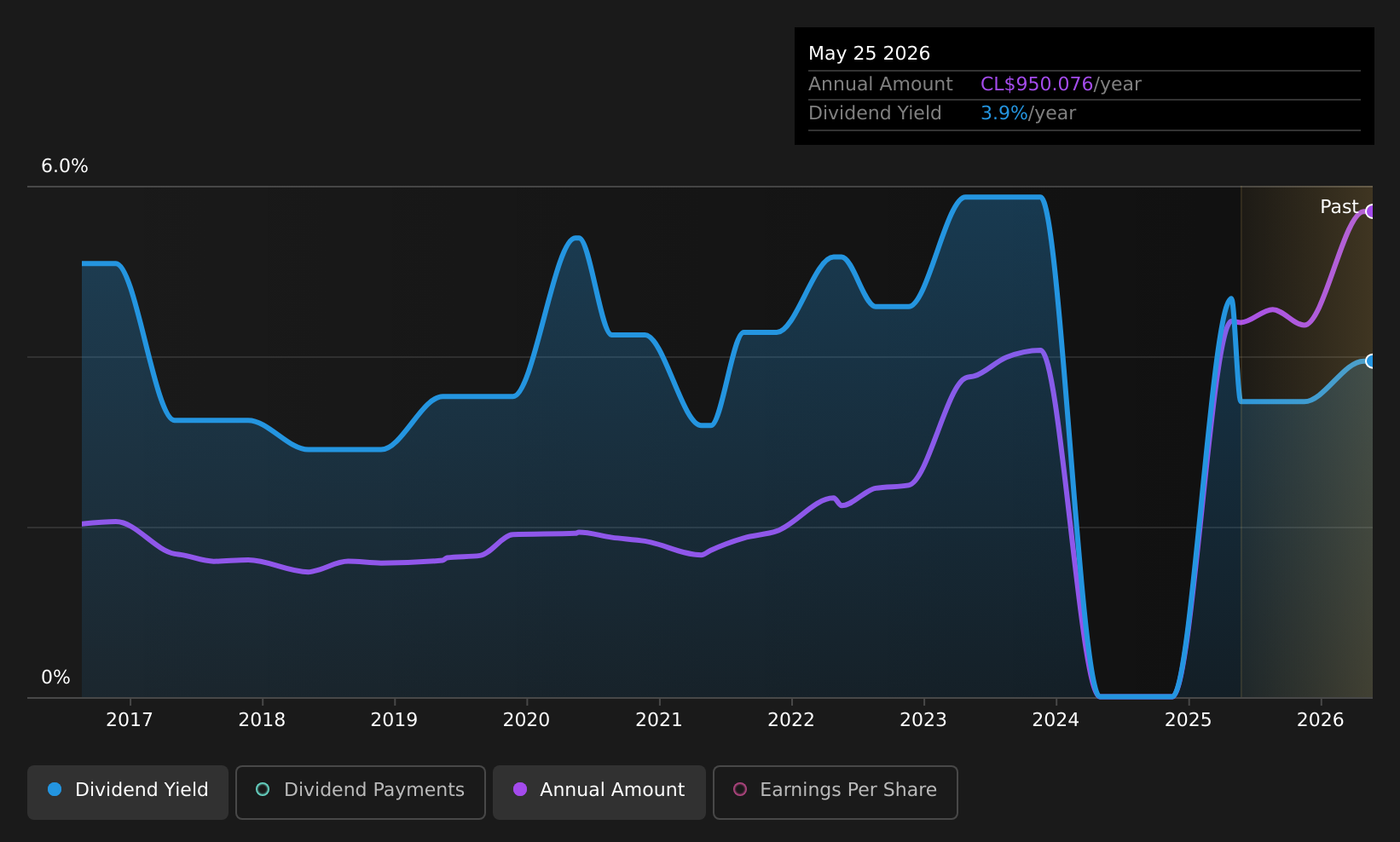Enable the Dividend Payments series
This screenshot has width=1400, height=842.
coord(360,792)
